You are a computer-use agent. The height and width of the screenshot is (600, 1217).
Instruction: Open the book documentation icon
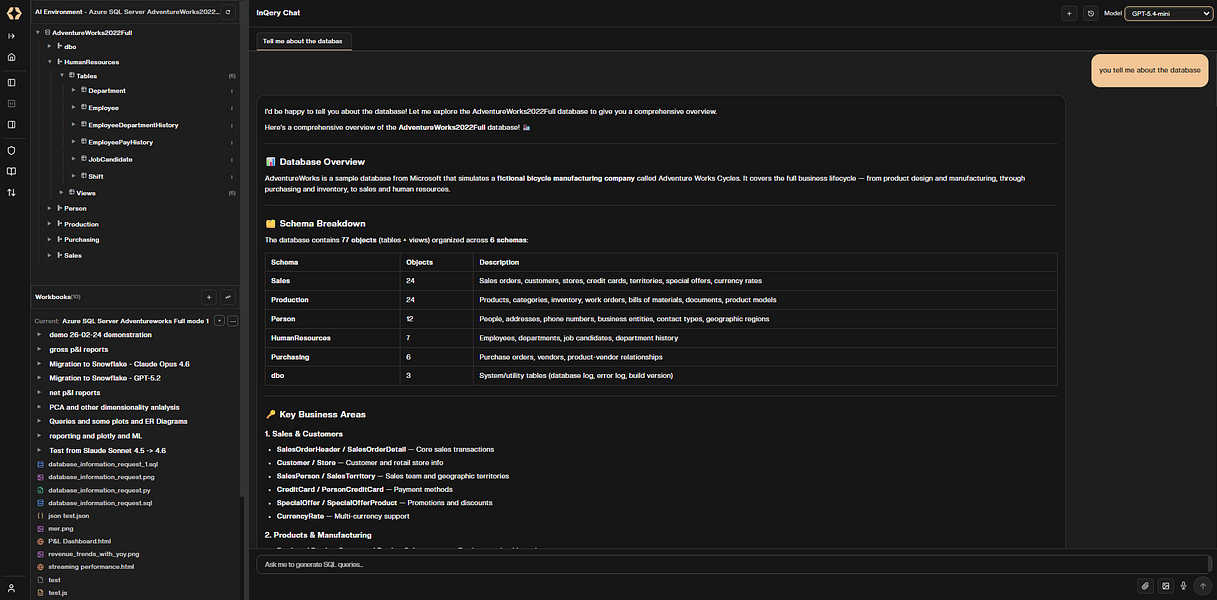click(12, 171)
